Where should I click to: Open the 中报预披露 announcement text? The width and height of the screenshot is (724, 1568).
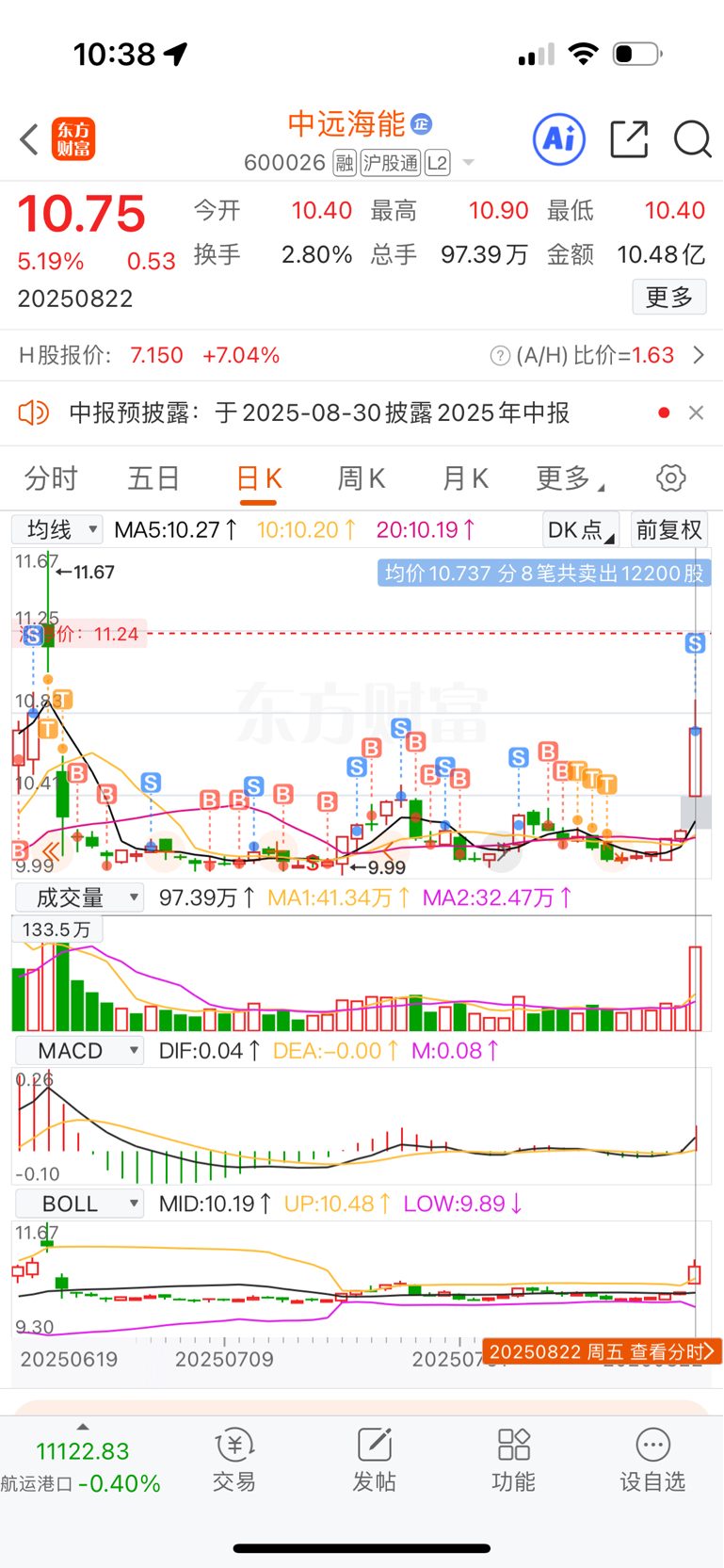(x=319, y=412)
